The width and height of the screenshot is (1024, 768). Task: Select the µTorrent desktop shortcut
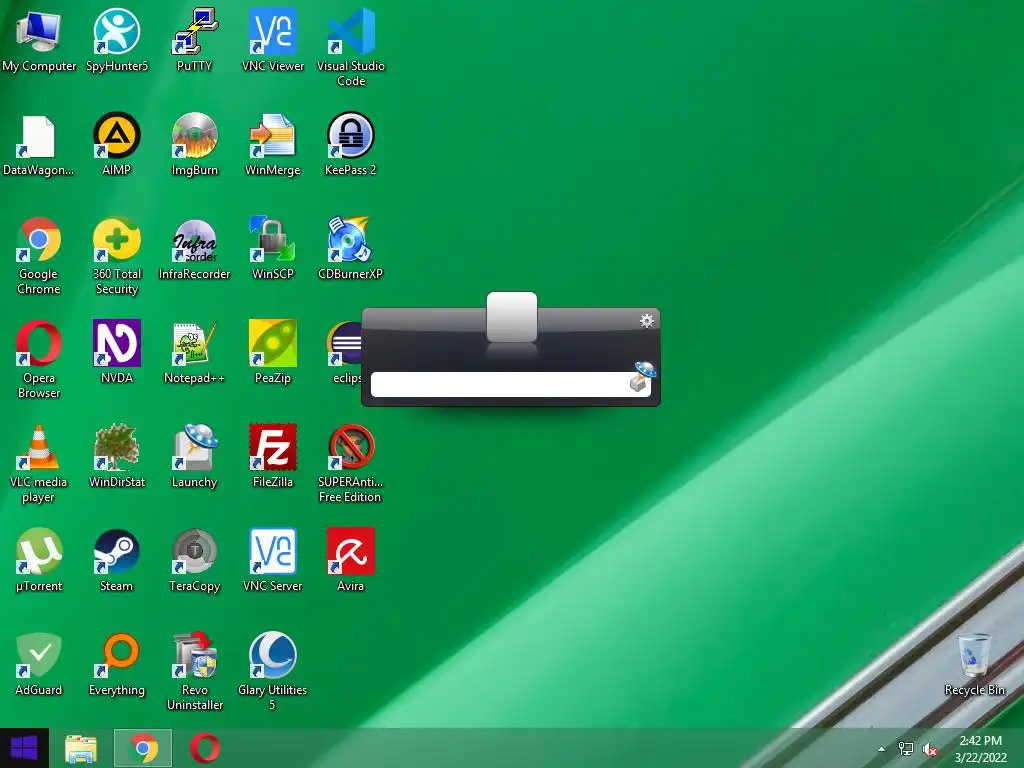tap(39, 560)
